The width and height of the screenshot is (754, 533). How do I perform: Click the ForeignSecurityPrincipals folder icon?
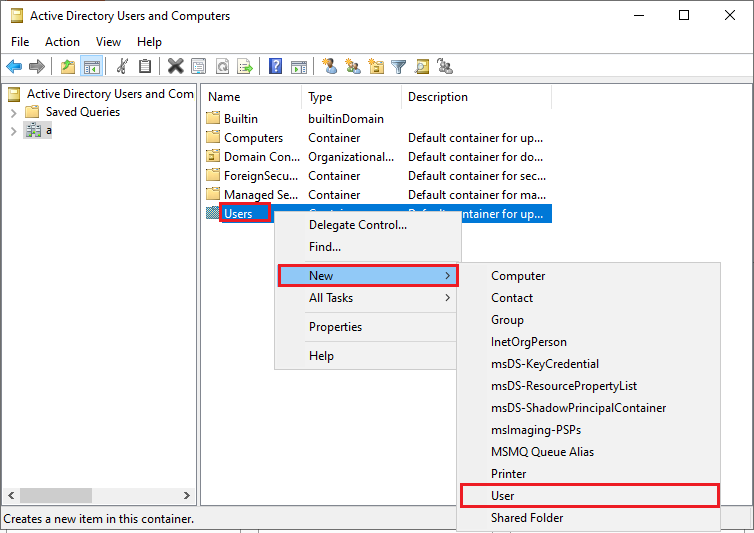tap(213, 175)
